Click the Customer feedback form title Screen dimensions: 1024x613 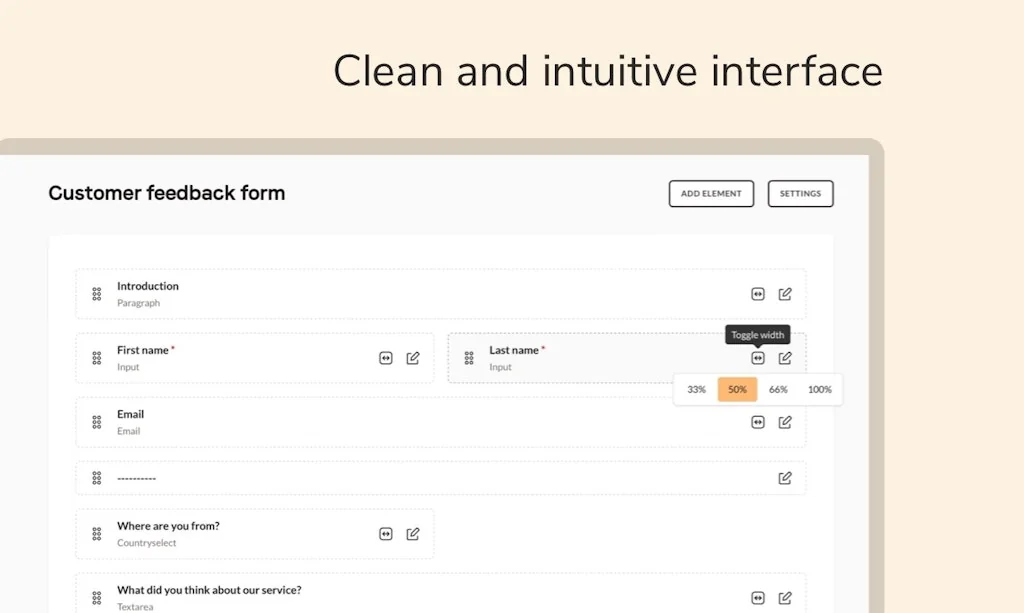pyautogui.click(x=166, y=193)
